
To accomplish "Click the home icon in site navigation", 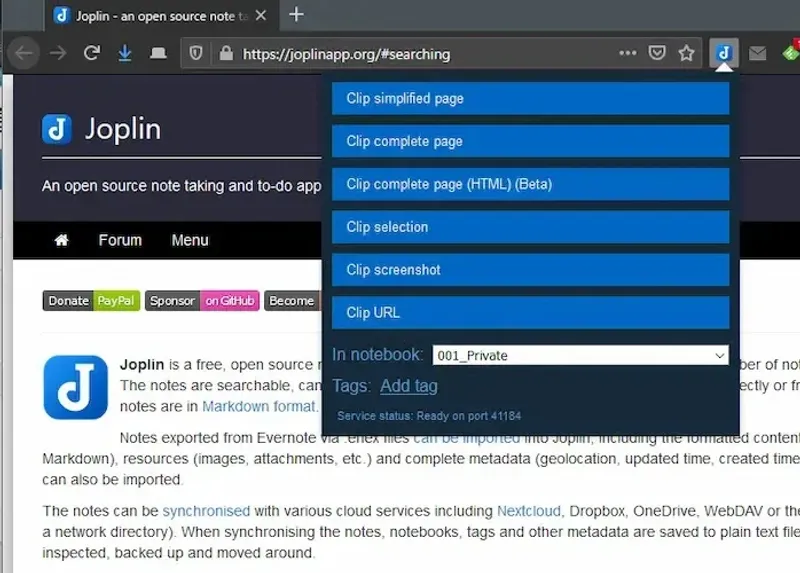I will pos(61,240).
